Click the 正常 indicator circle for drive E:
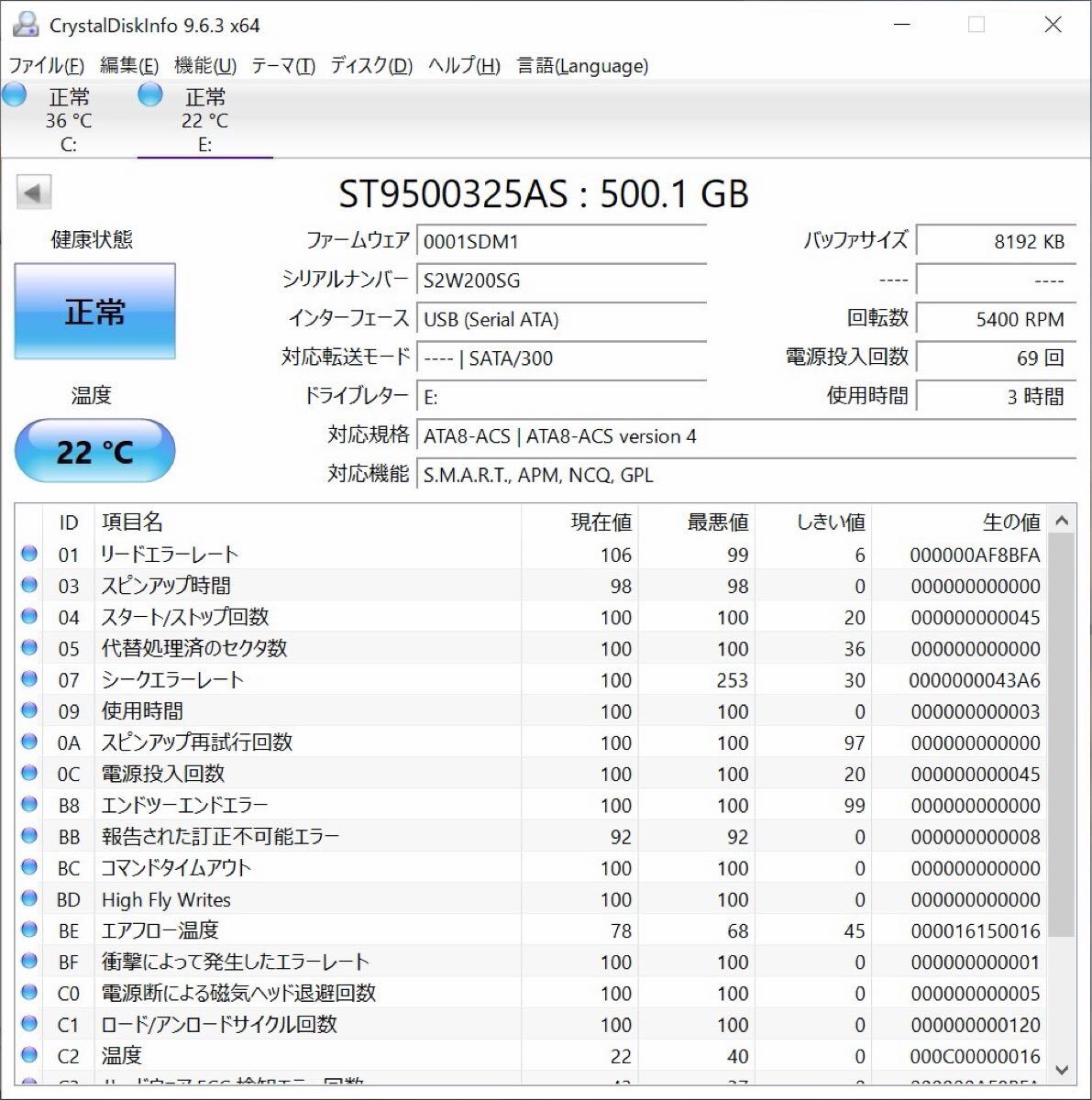Screen dimensions: 1092x1100 pyautogui.click(x=149, y=93)
